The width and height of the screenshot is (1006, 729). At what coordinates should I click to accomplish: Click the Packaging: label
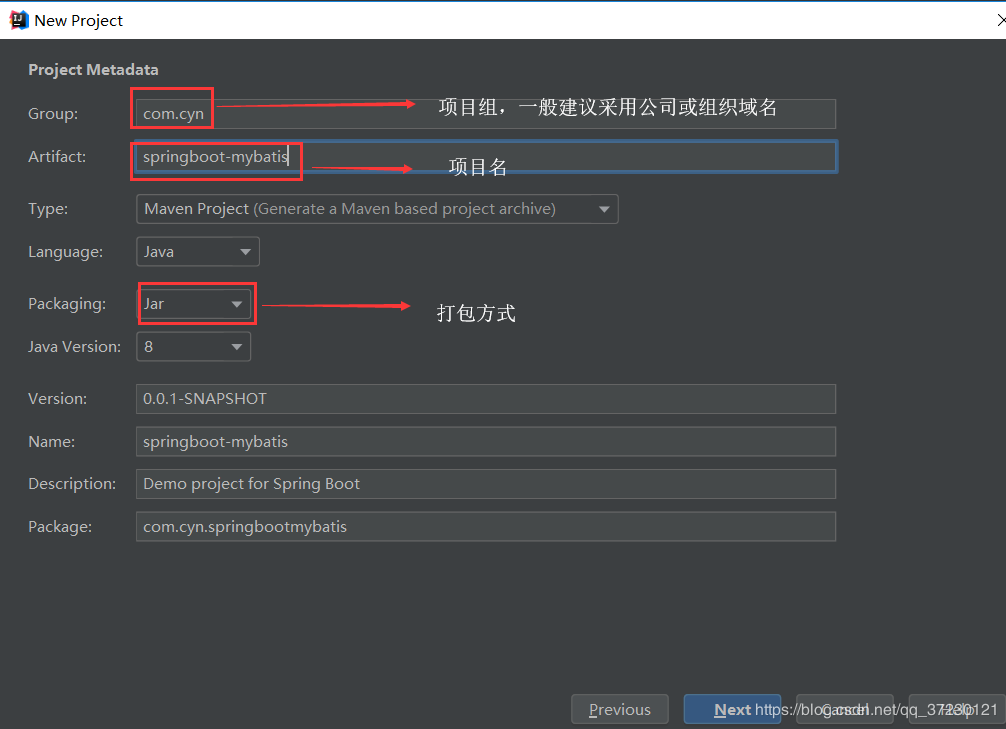pyautogui.click(x=67, y=304)
